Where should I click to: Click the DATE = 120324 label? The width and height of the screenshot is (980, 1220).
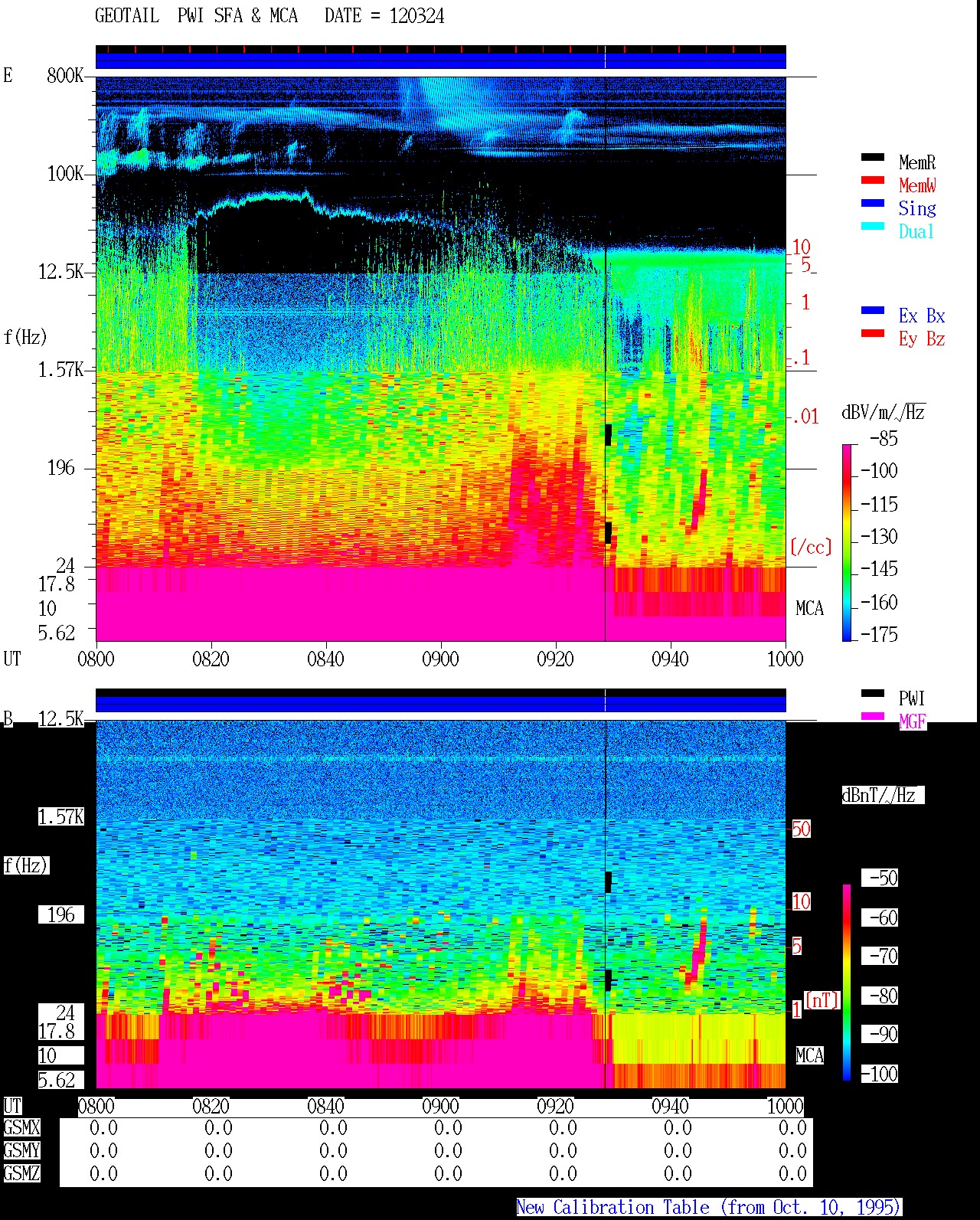[384, 16]
